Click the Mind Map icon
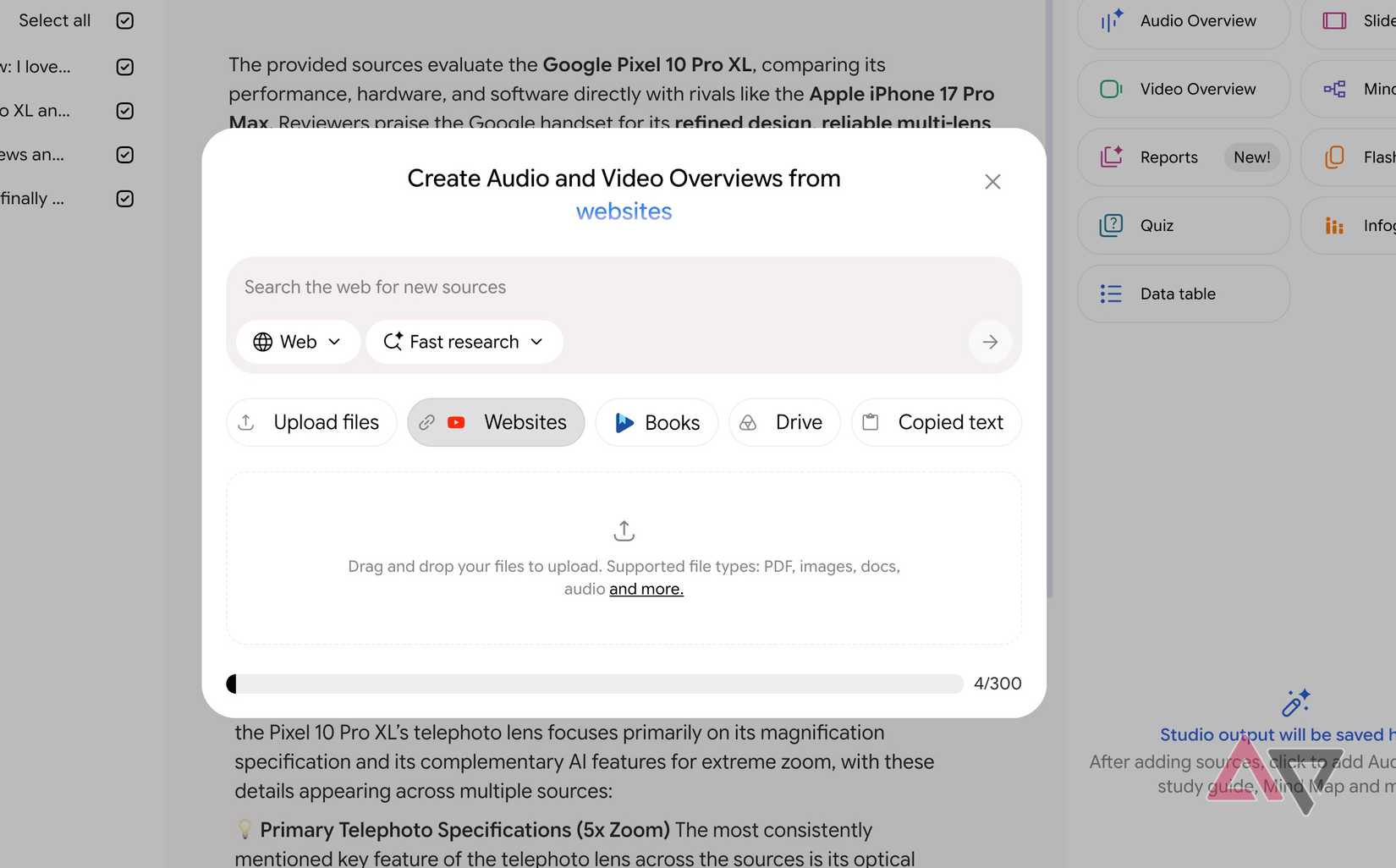The width and height of the screenshot is (1396, 868). click(1334, 89)
